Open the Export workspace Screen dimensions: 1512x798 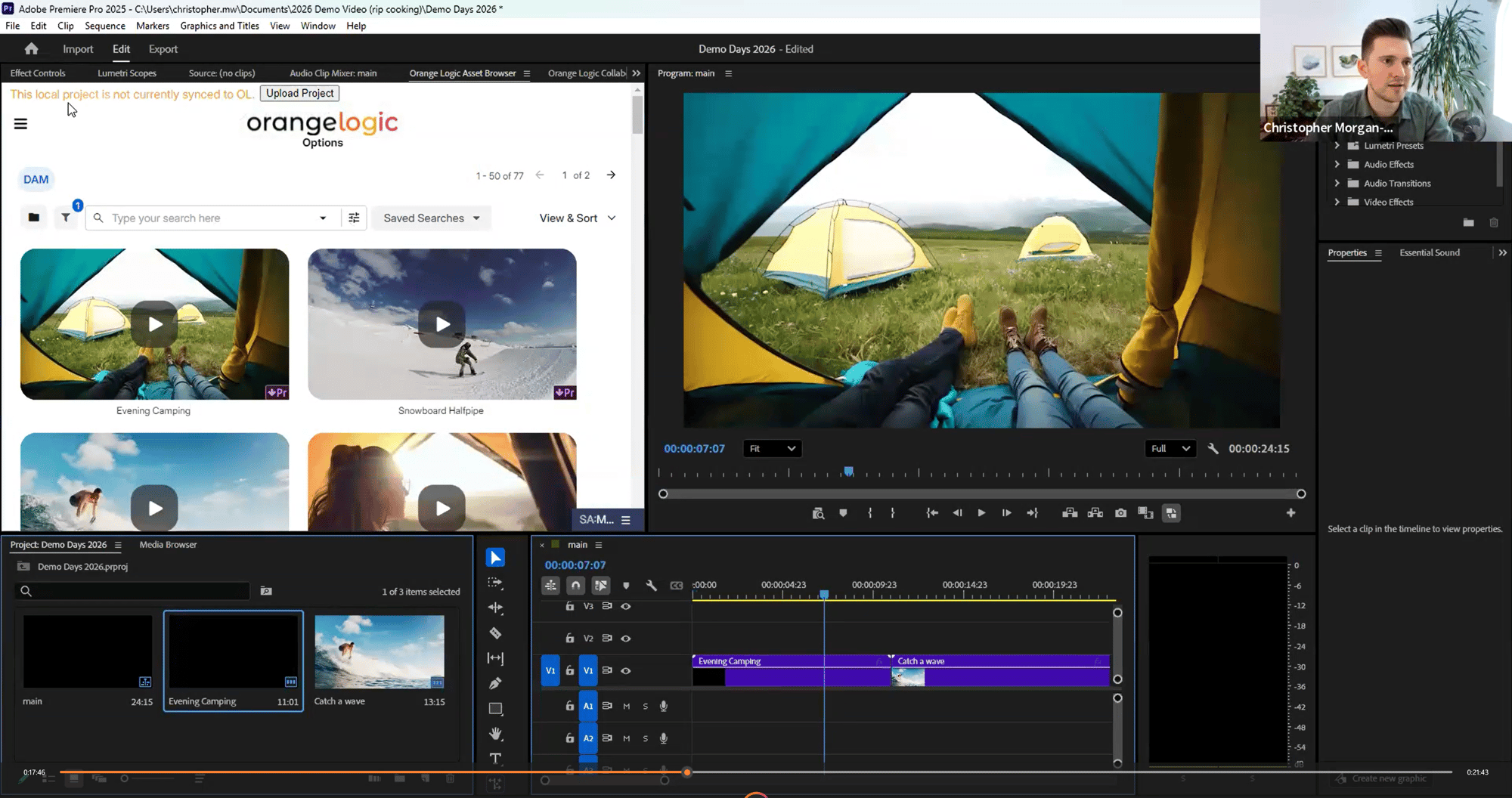(x=163, y=49)
